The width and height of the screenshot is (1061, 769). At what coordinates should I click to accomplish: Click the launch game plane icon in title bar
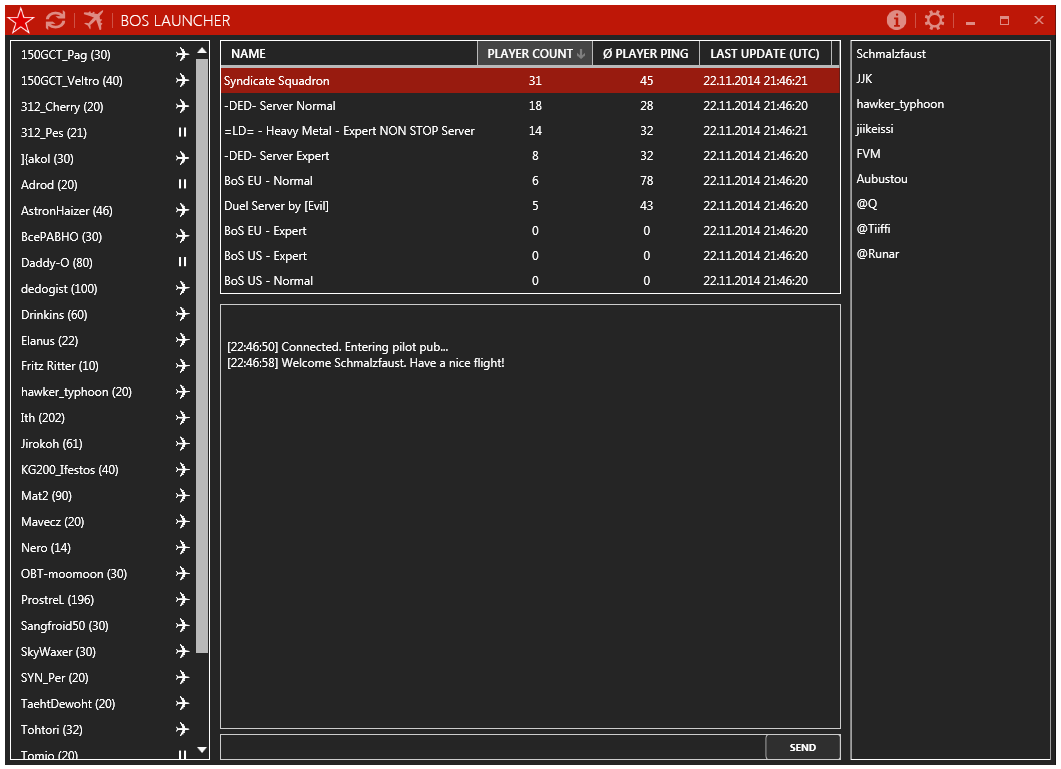coord(93,20)
